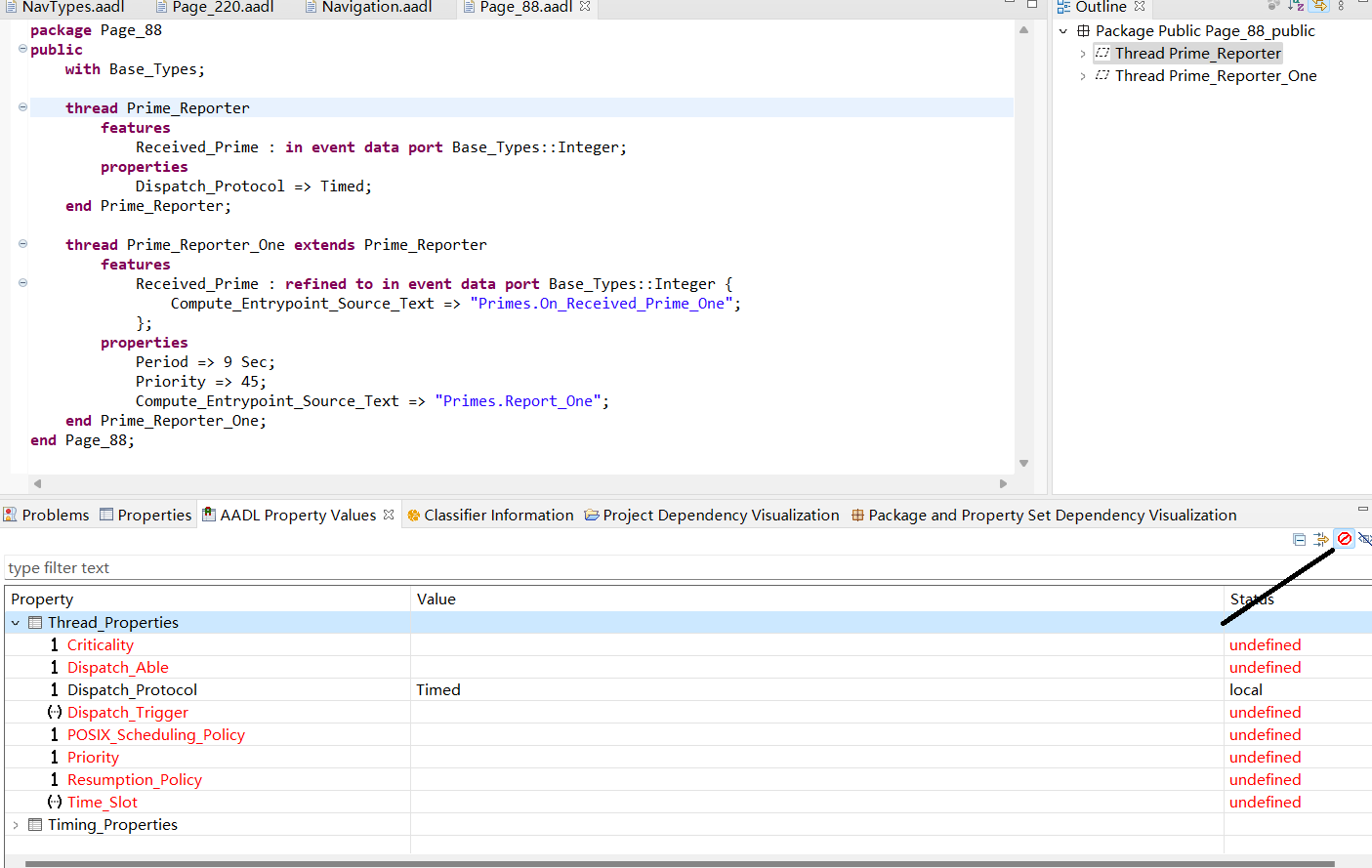Click the Timing_Properties property set icon
This screenshot has width=1372, height=868.
pos(35,824)
